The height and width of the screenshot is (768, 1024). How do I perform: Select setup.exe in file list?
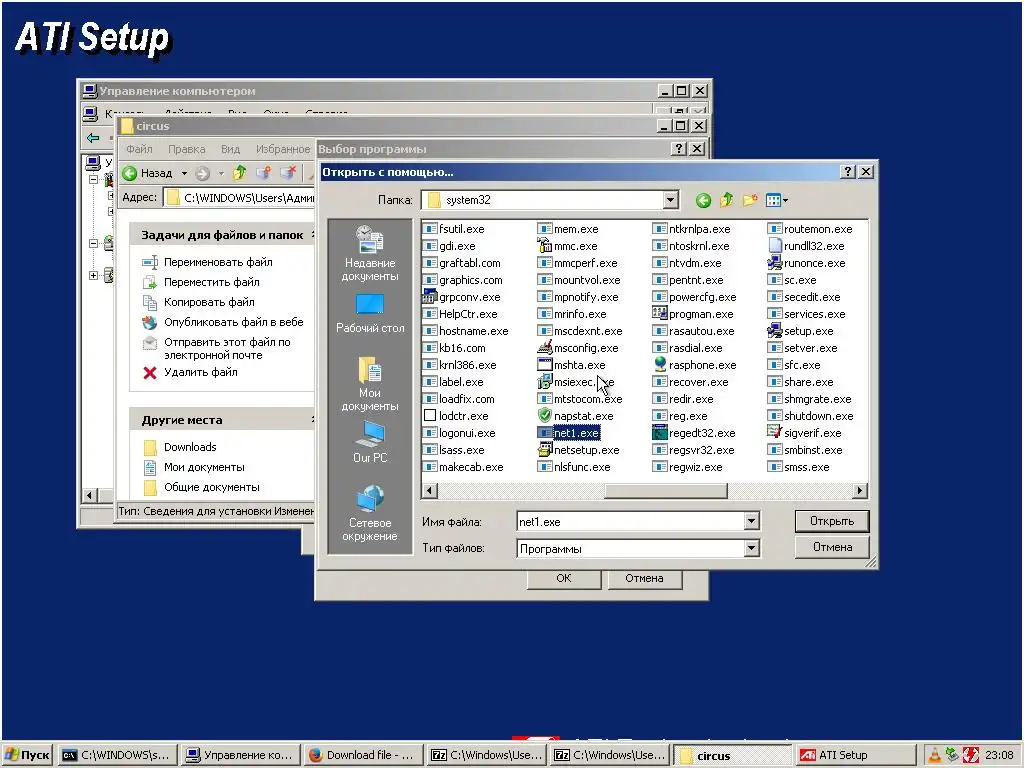(x=801, y=331)
